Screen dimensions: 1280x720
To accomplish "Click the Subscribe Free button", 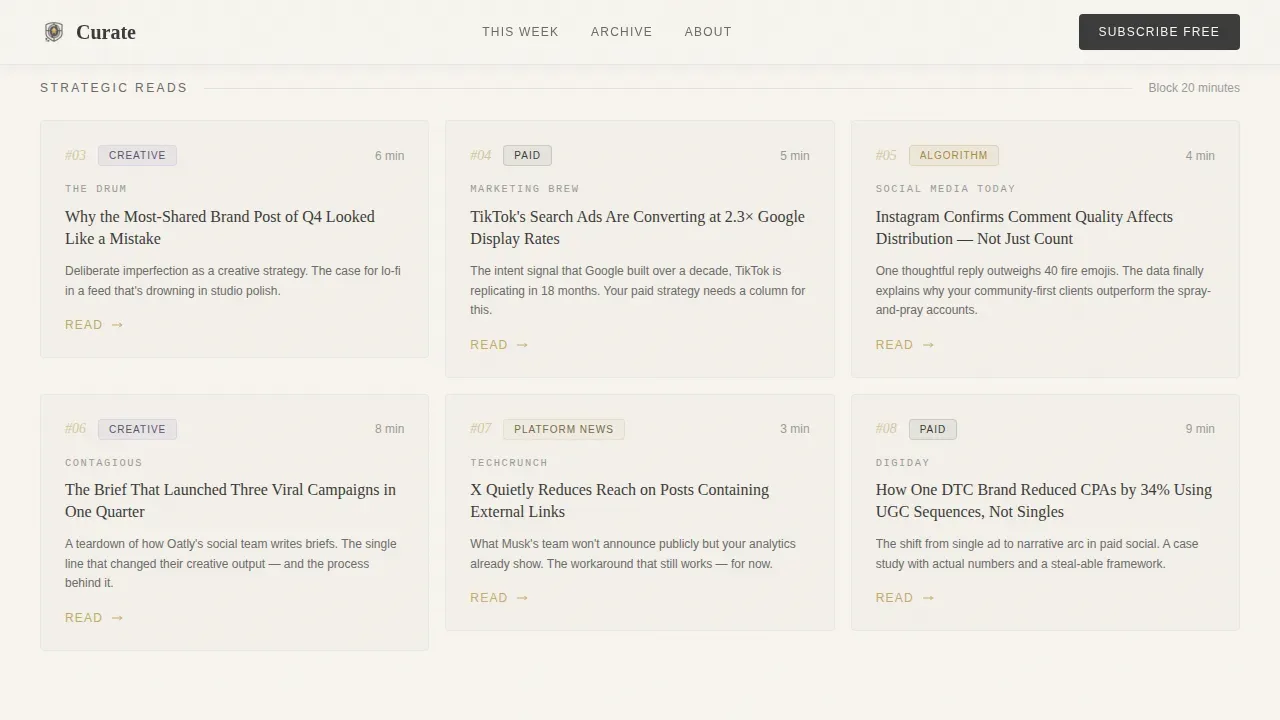I will [x=1159, y=32].
